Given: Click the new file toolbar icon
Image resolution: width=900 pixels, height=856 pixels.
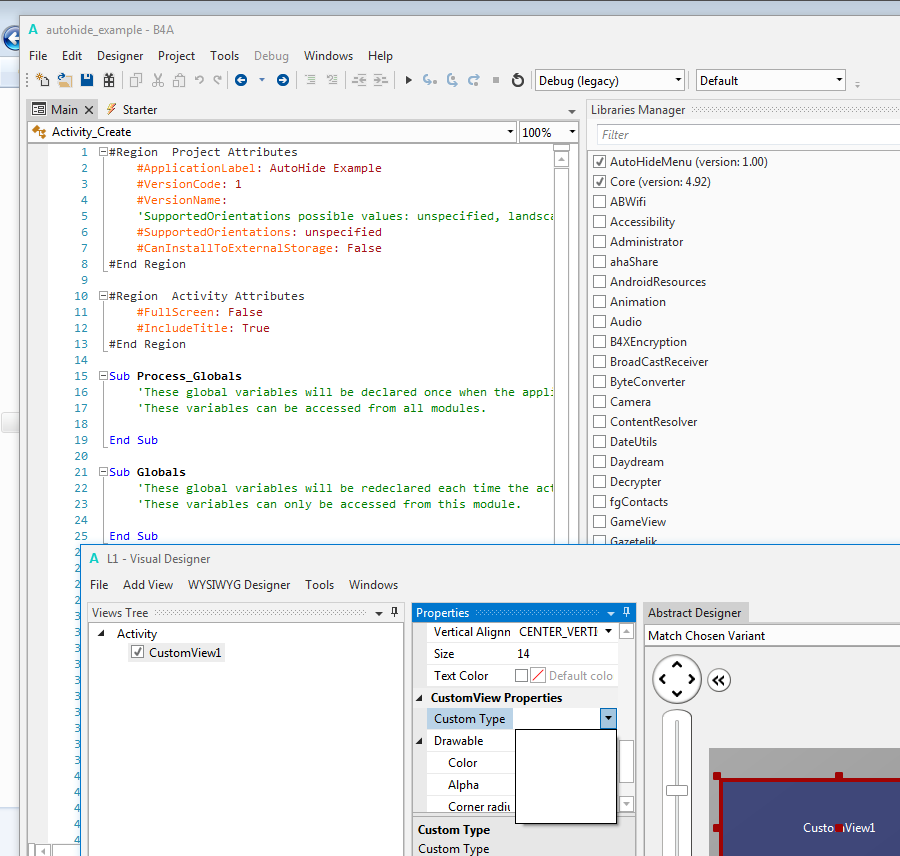Looking at the screenshot, I should (42, 80).
